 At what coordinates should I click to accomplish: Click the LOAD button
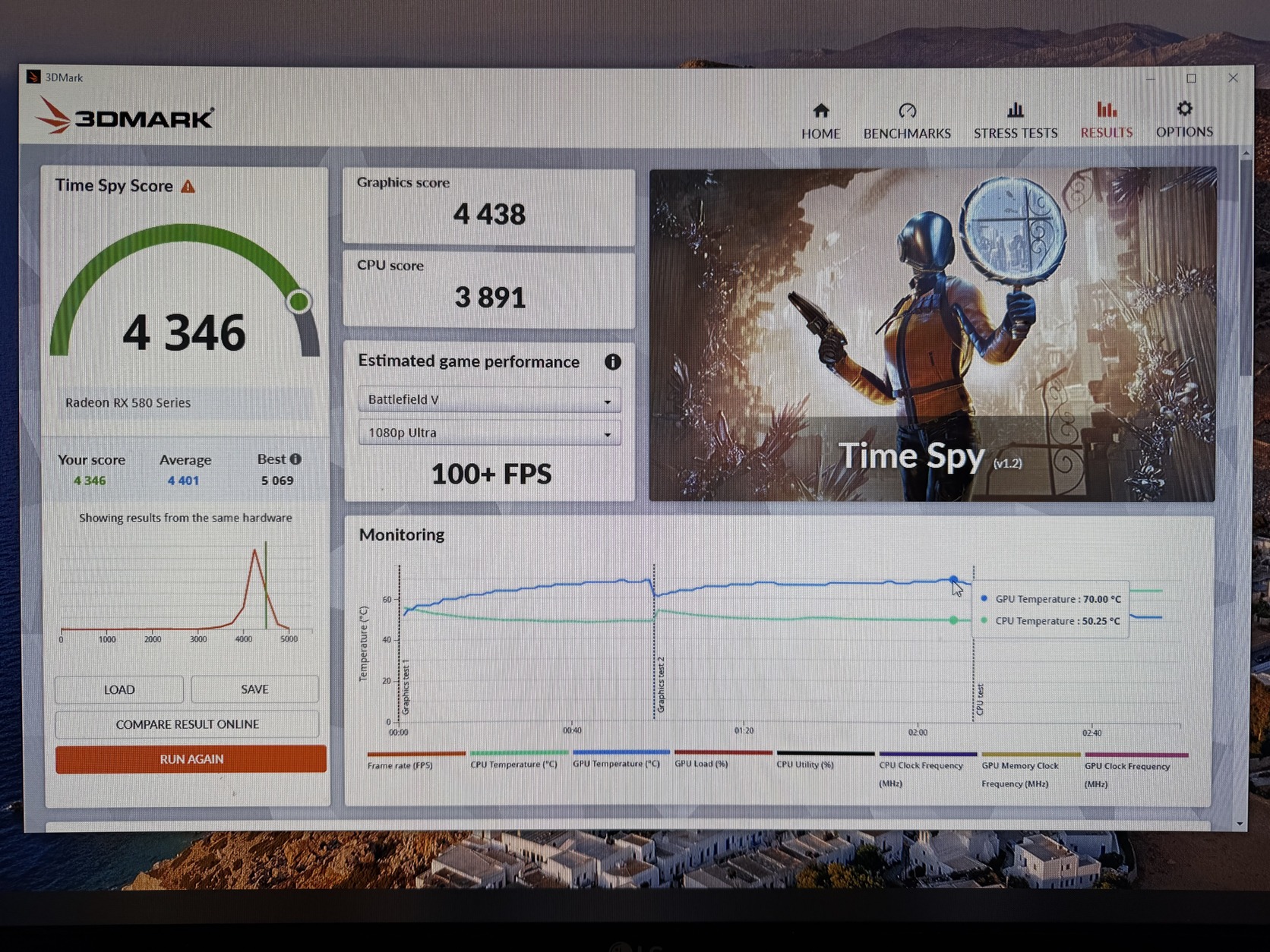[119, 689]
